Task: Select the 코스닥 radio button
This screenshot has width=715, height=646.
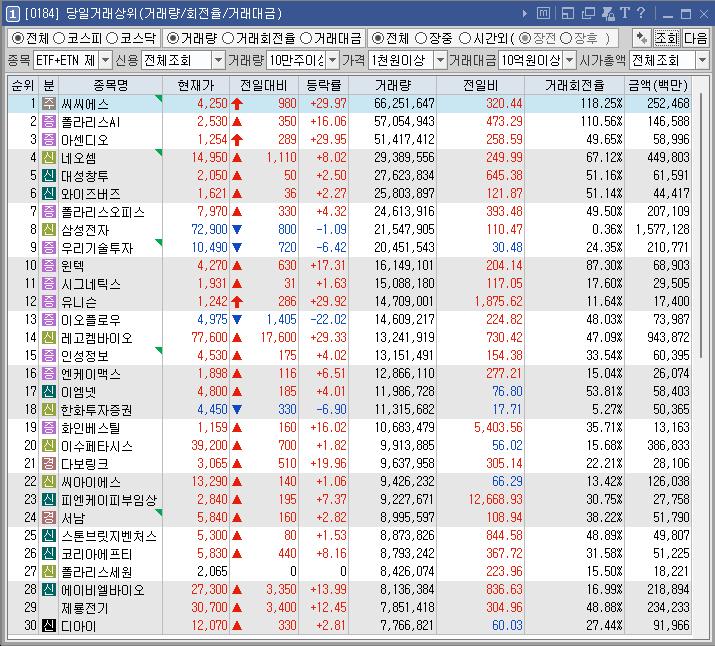Action: pyautogui.click(x=112, y=38)
